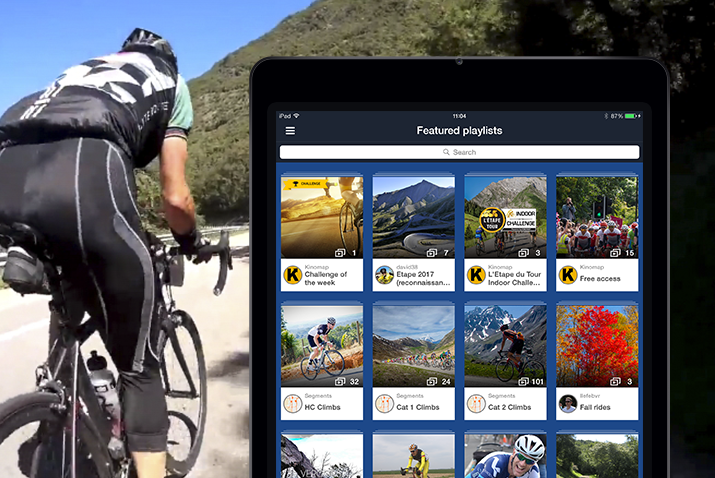Select the 'HC Climbs' title text
The width and height of the screenshot is (715, 478).
322,407
